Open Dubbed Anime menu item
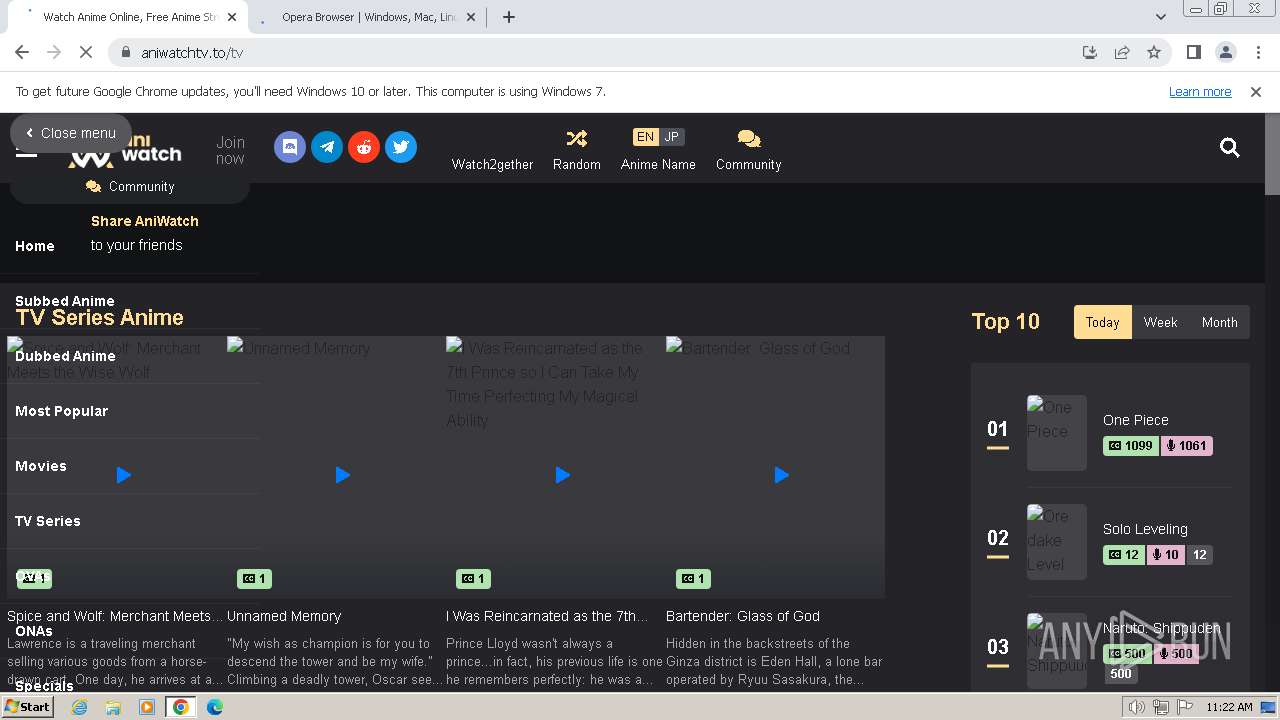 pos(65,356)
